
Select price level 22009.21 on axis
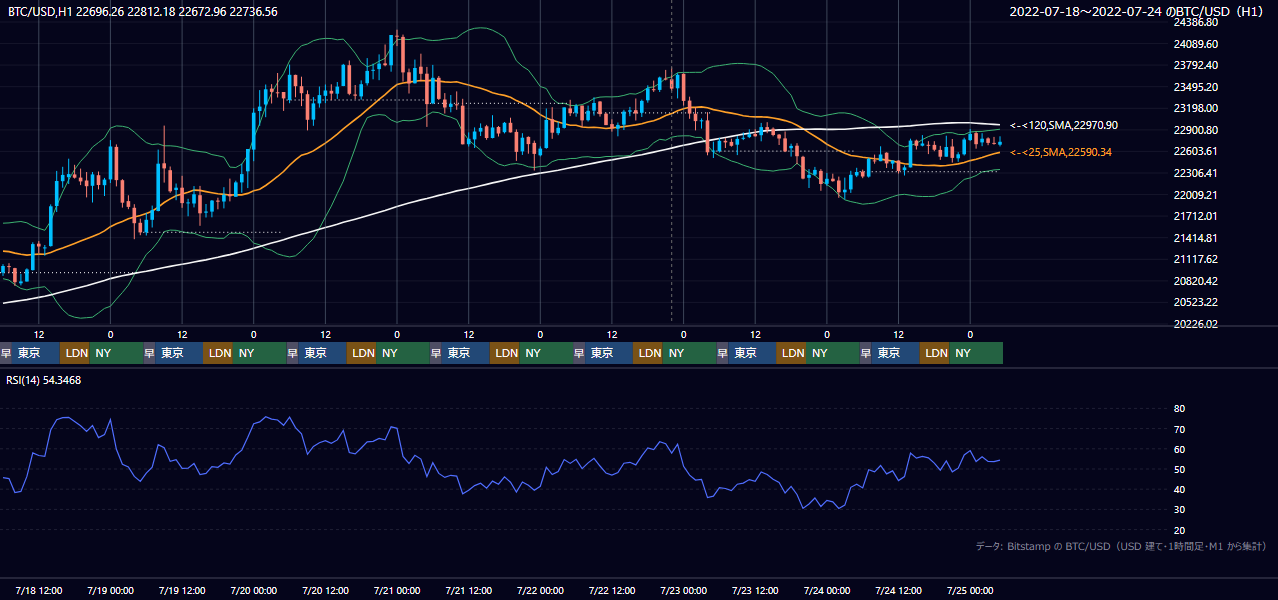coord(1196,194)
